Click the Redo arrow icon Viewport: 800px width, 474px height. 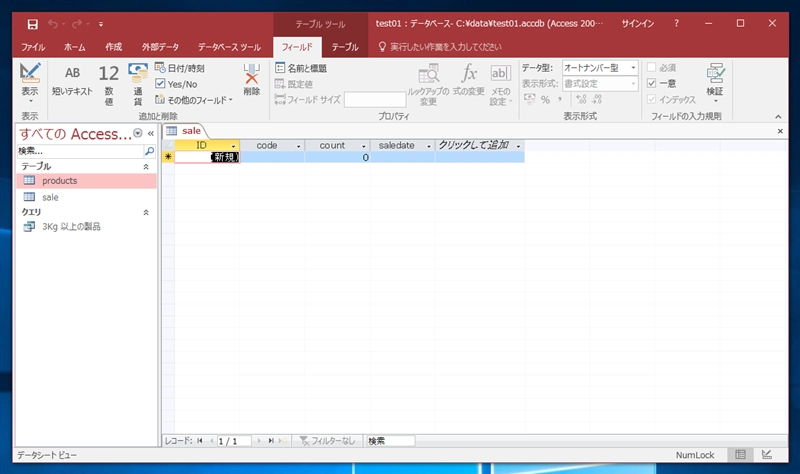pyautogui.click(x=77, y=23)
